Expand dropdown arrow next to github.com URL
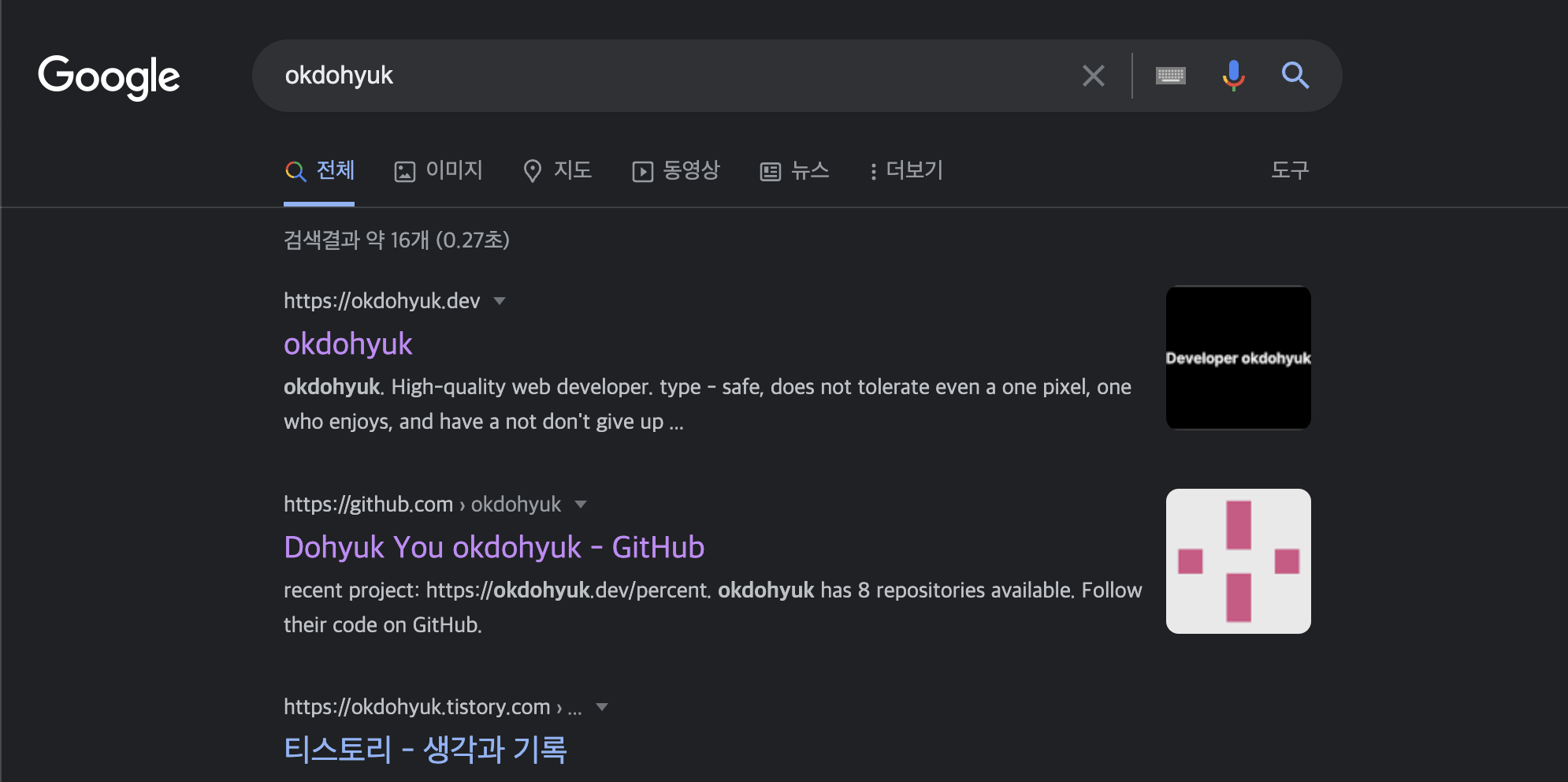This screenshot has width=1568, height=782. tap(581, 505)
